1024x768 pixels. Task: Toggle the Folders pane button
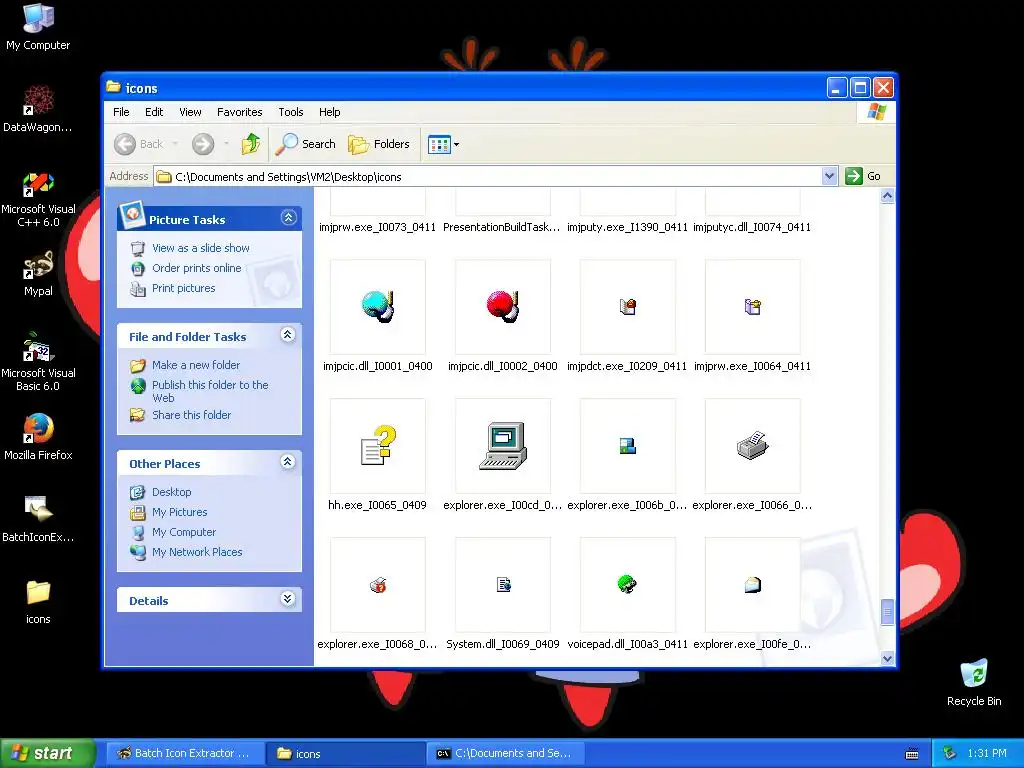coord(379,144)
